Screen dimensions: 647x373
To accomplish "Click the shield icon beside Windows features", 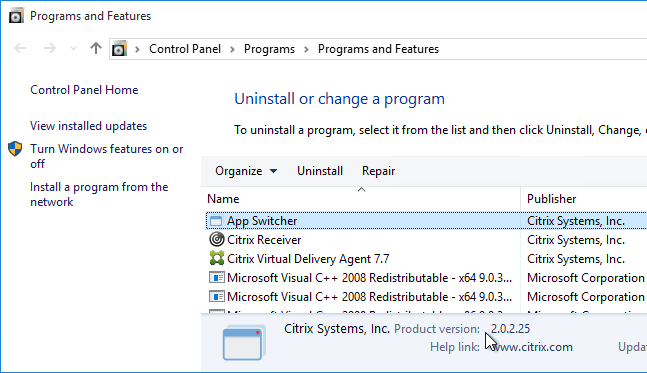I will 15,149.
